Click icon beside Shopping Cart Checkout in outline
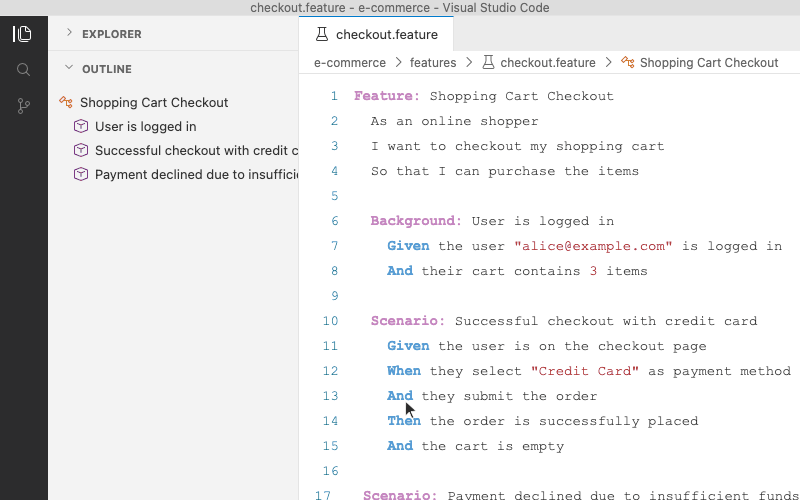This screenshot has width=800, height=500. click(66, 102)
